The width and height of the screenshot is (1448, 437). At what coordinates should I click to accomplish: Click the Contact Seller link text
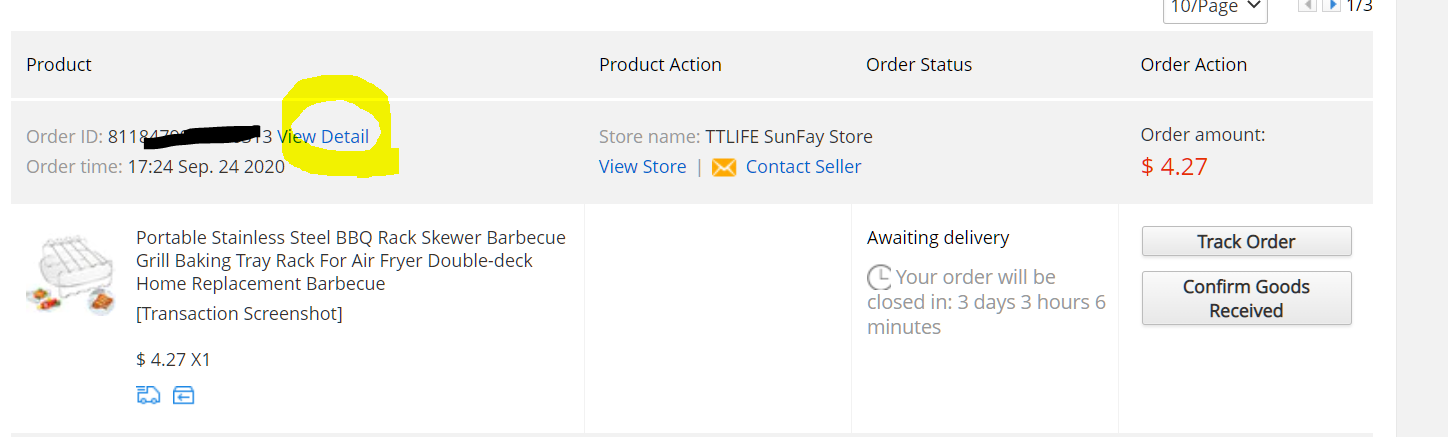(x=803, y=167)
